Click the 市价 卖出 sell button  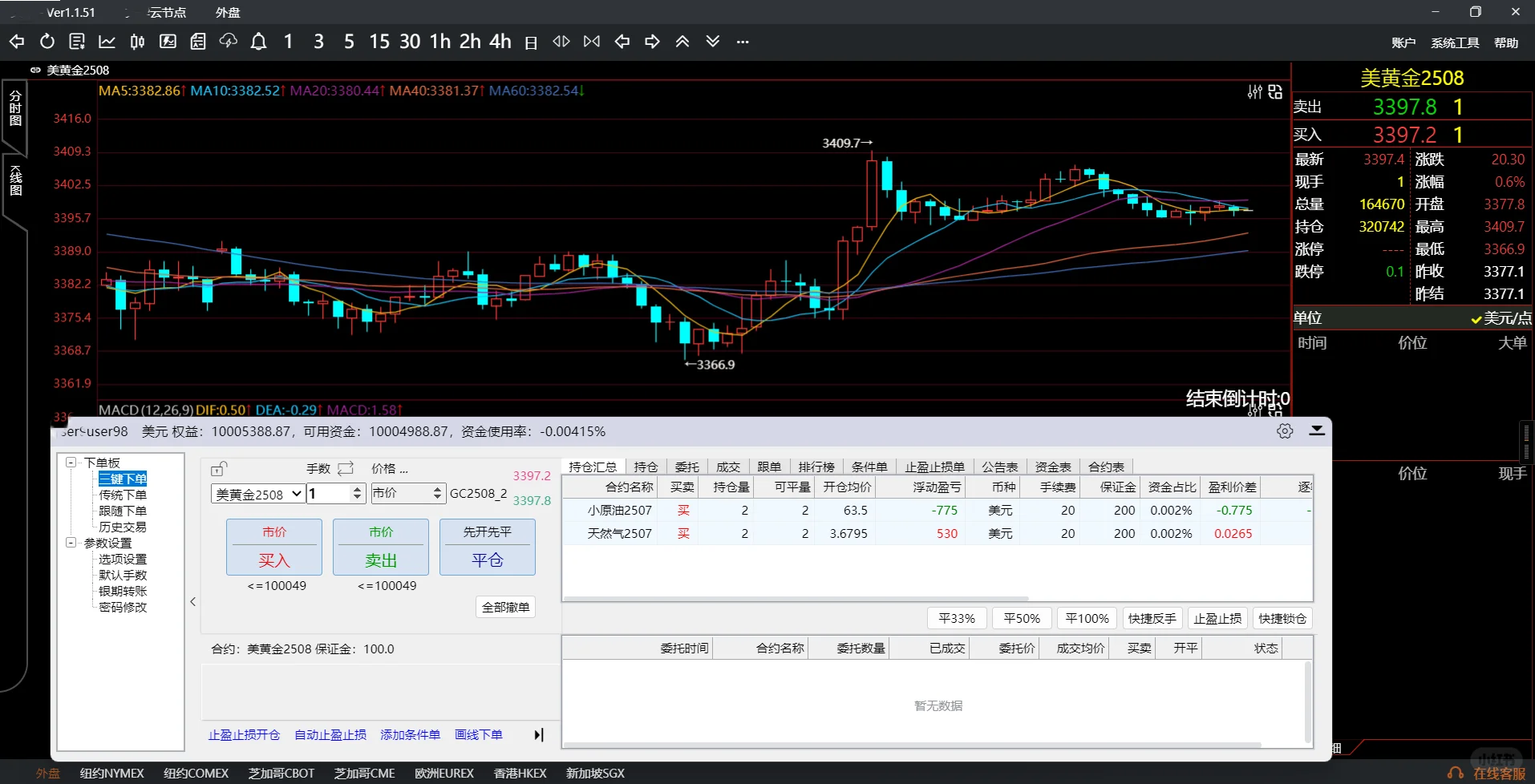pyautogui.click(x=381, y=547)
